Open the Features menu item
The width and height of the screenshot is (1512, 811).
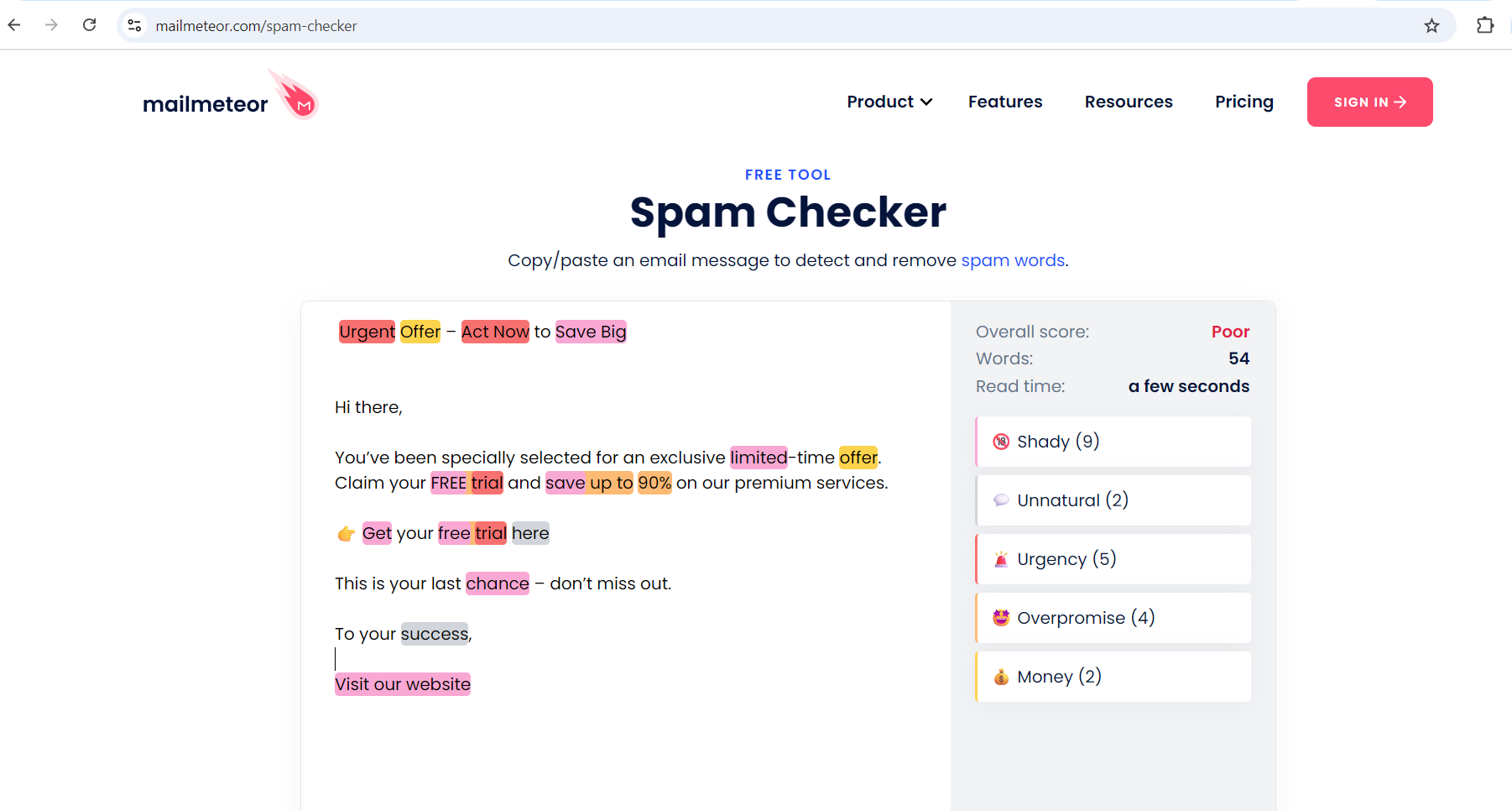tap(1005, 102)
